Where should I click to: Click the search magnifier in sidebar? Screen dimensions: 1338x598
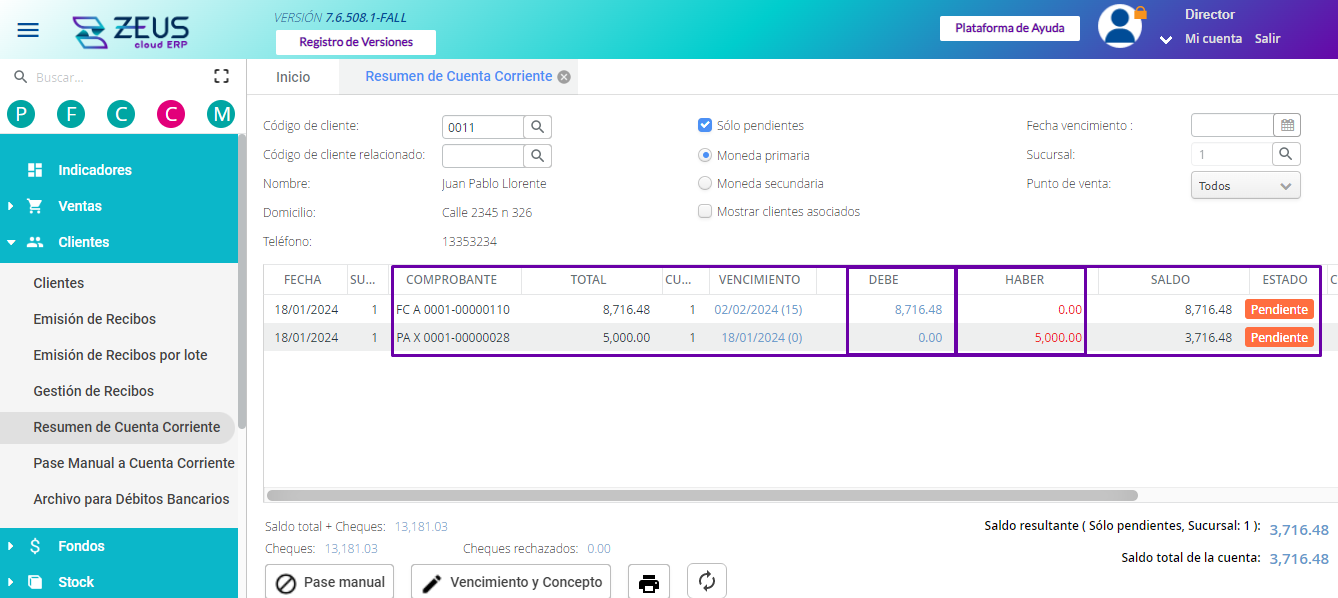(20, 76)
